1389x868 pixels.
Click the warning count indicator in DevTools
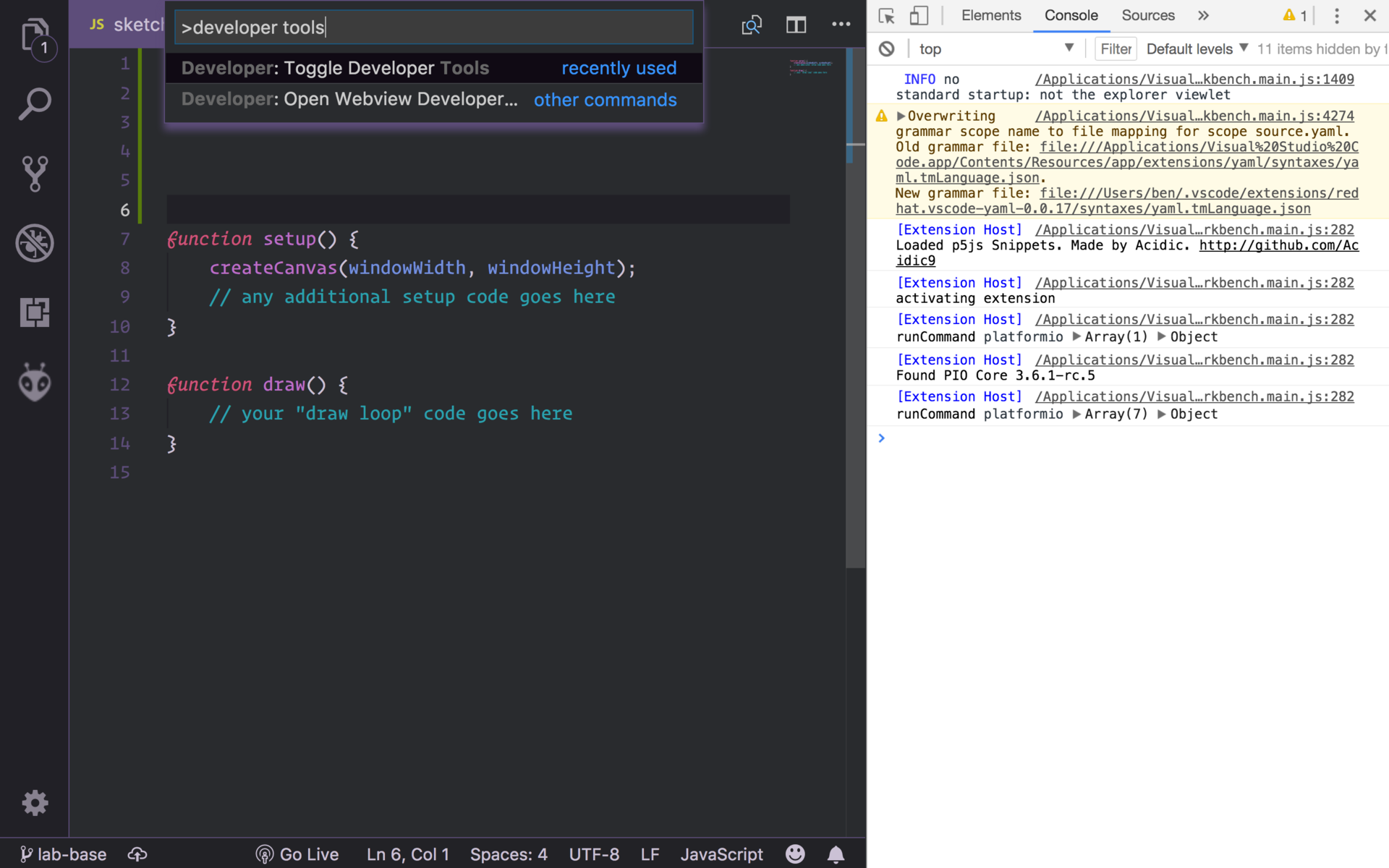tap(1295, 16)
